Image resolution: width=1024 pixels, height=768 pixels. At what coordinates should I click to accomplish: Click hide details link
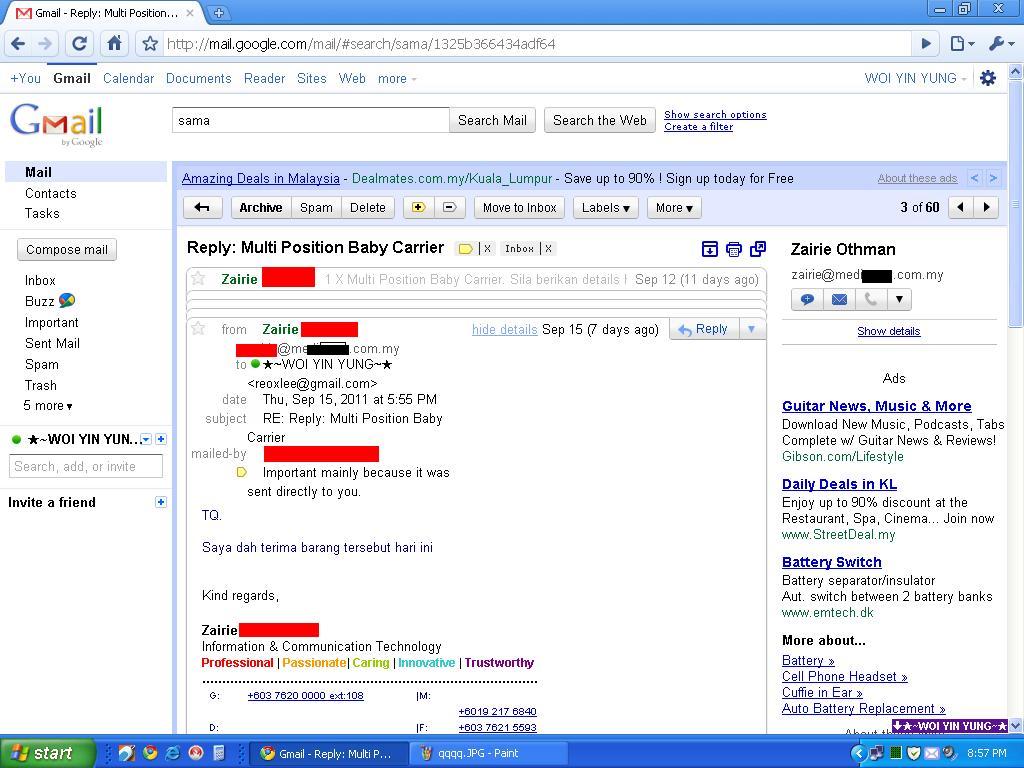[505, 329]
